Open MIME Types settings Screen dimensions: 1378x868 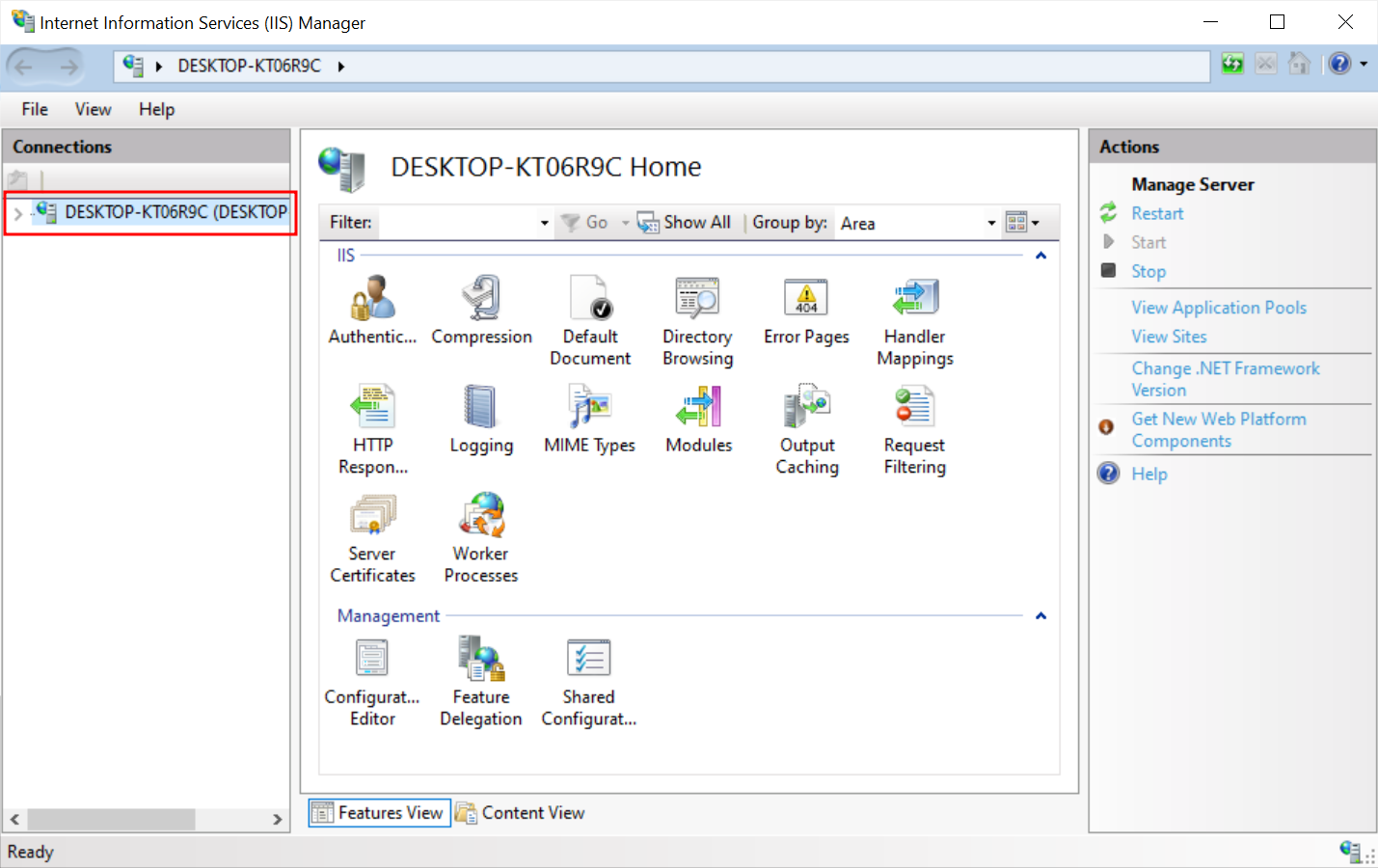[x=590, y=420]
